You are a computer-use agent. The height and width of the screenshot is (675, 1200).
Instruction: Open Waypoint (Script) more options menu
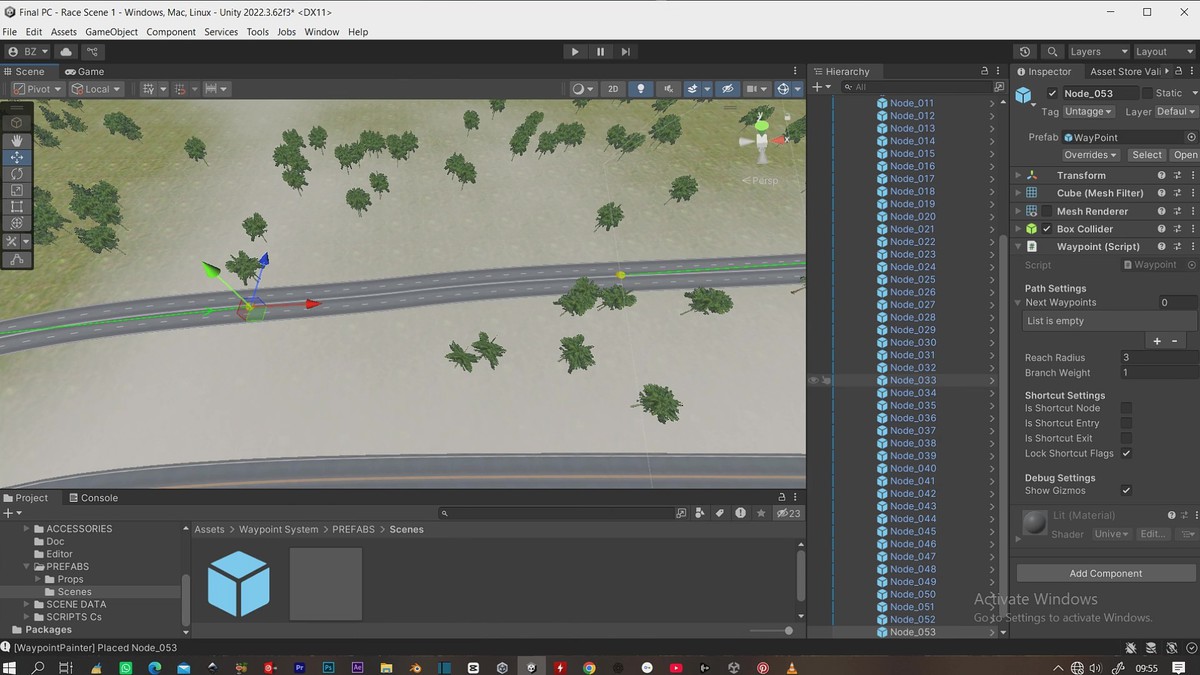[x=1193, y=247]
